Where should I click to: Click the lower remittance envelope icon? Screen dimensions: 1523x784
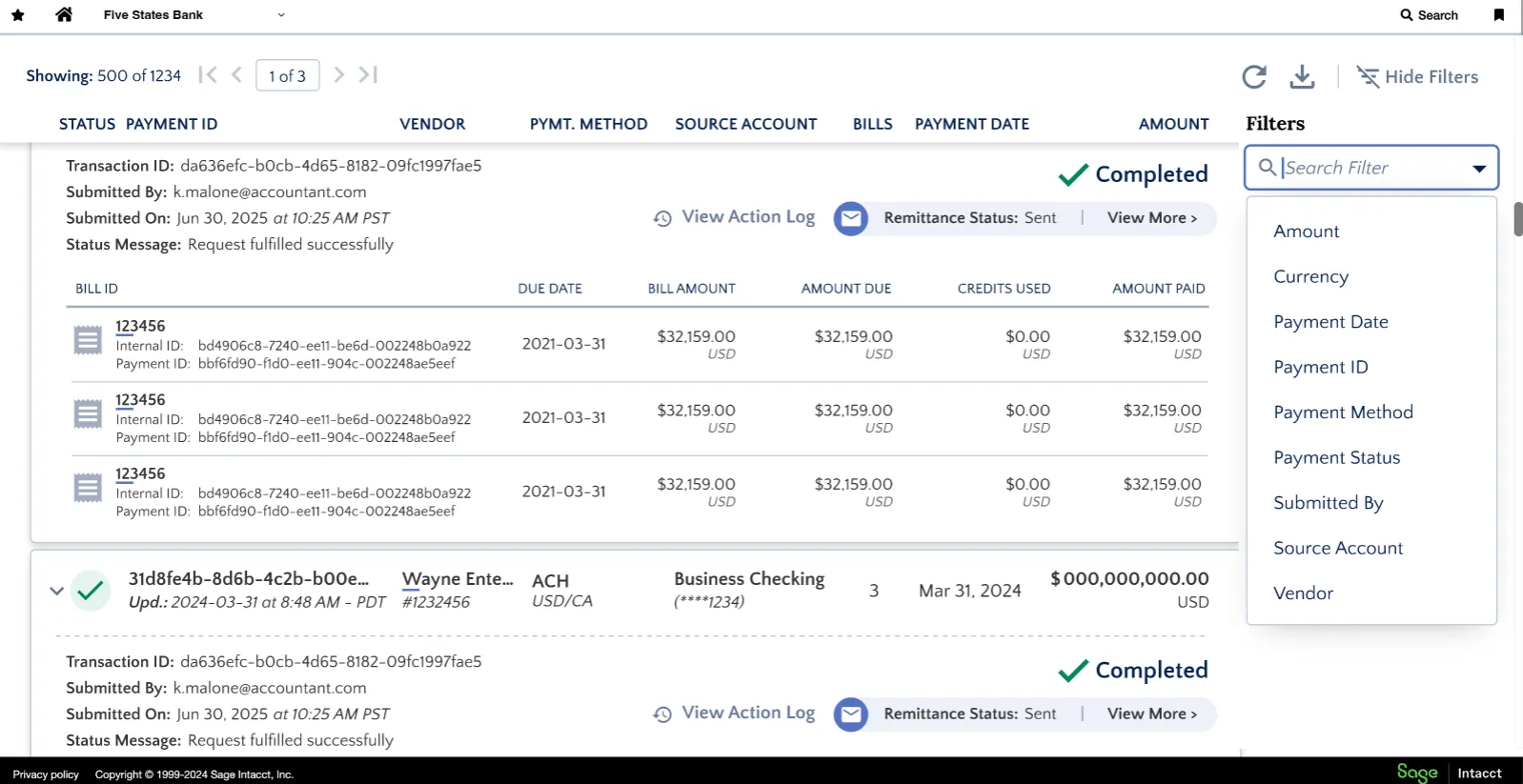[851, 714]
